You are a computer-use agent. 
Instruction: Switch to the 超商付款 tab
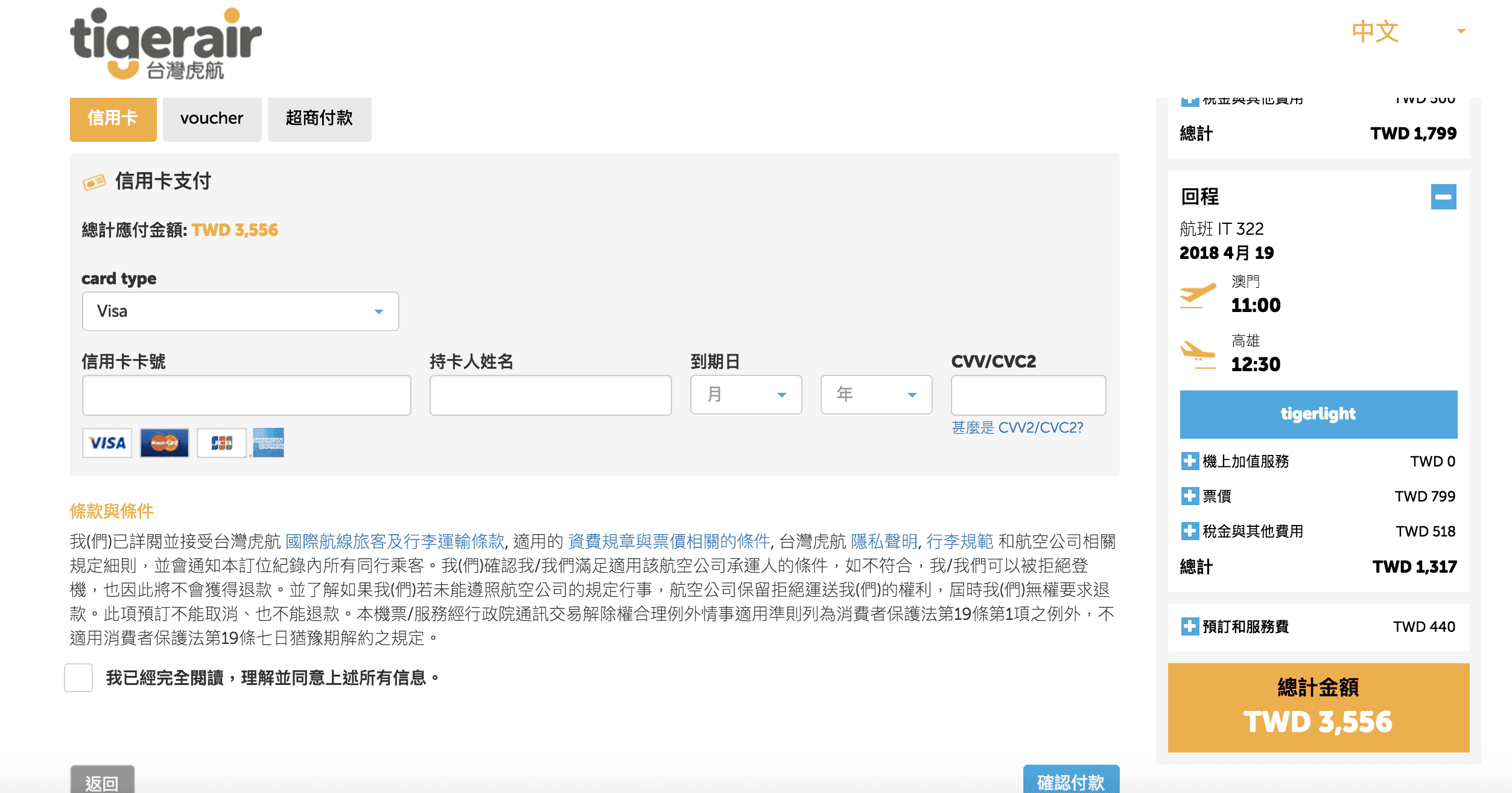(319, 118)
